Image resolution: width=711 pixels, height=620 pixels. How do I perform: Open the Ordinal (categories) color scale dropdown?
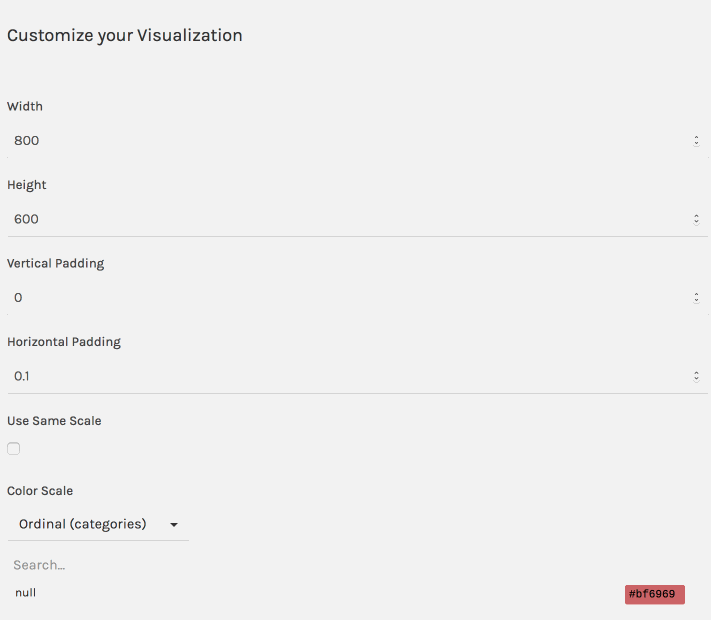coord(98,524)
